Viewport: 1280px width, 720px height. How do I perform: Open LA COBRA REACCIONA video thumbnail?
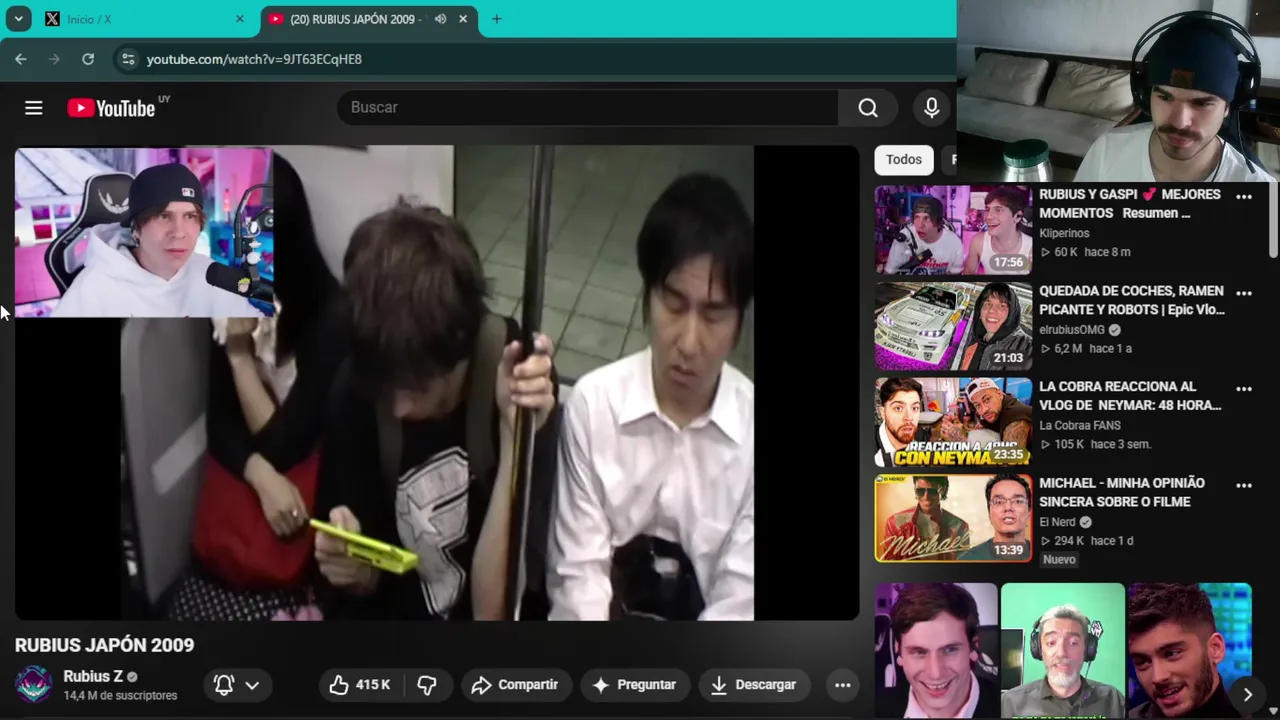click(953, 422)
